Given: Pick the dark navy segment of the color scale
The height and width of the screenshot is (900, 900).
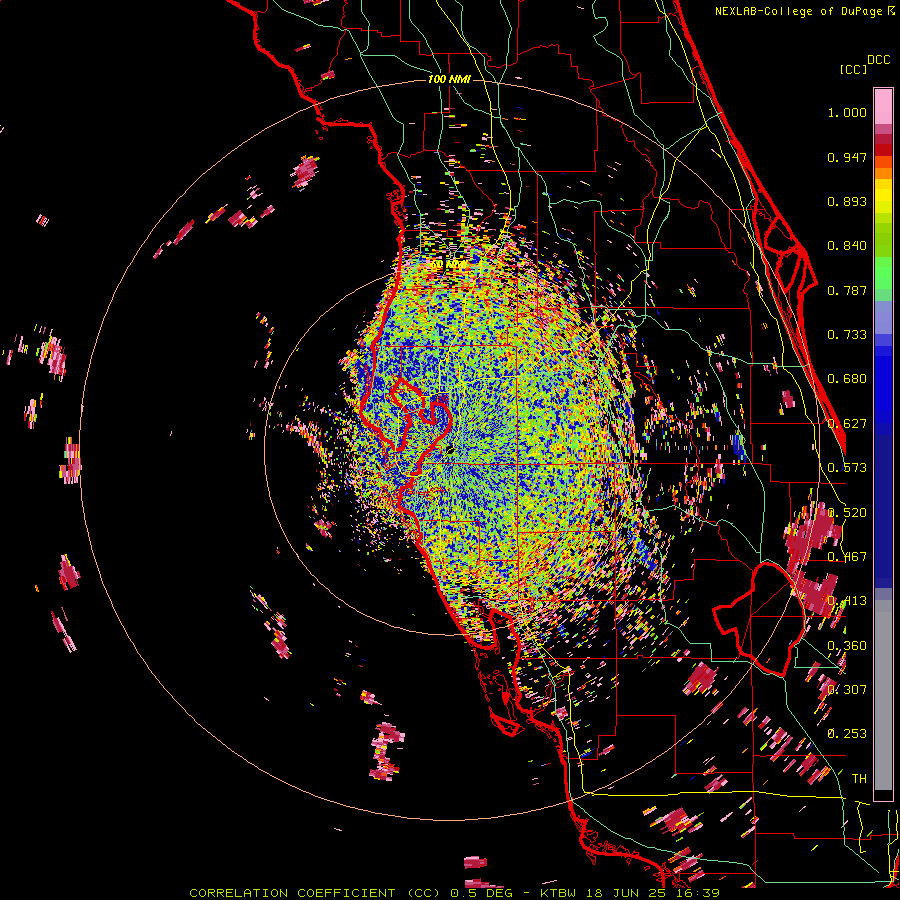Looking at the screenshot, I should pyautogui.click(x=883, y=511).
